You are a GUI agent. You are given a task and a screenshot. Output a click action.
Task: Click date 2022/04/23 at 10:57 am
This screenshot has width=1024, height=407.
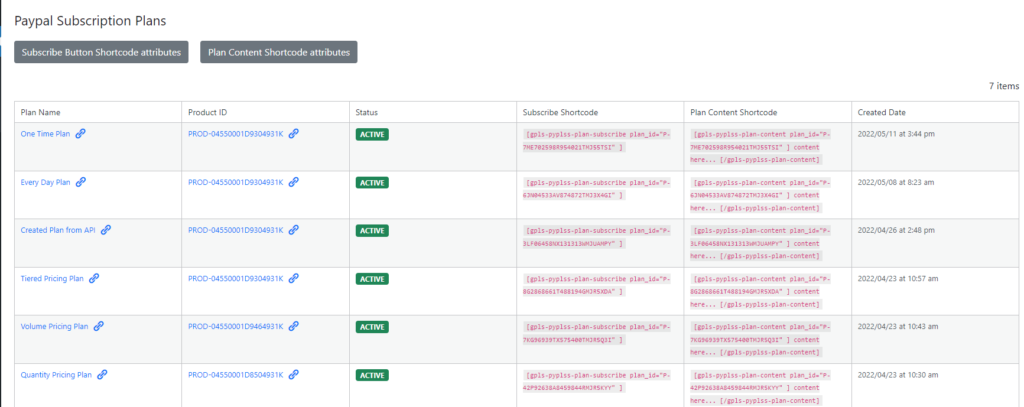click(x=898, y=278)
